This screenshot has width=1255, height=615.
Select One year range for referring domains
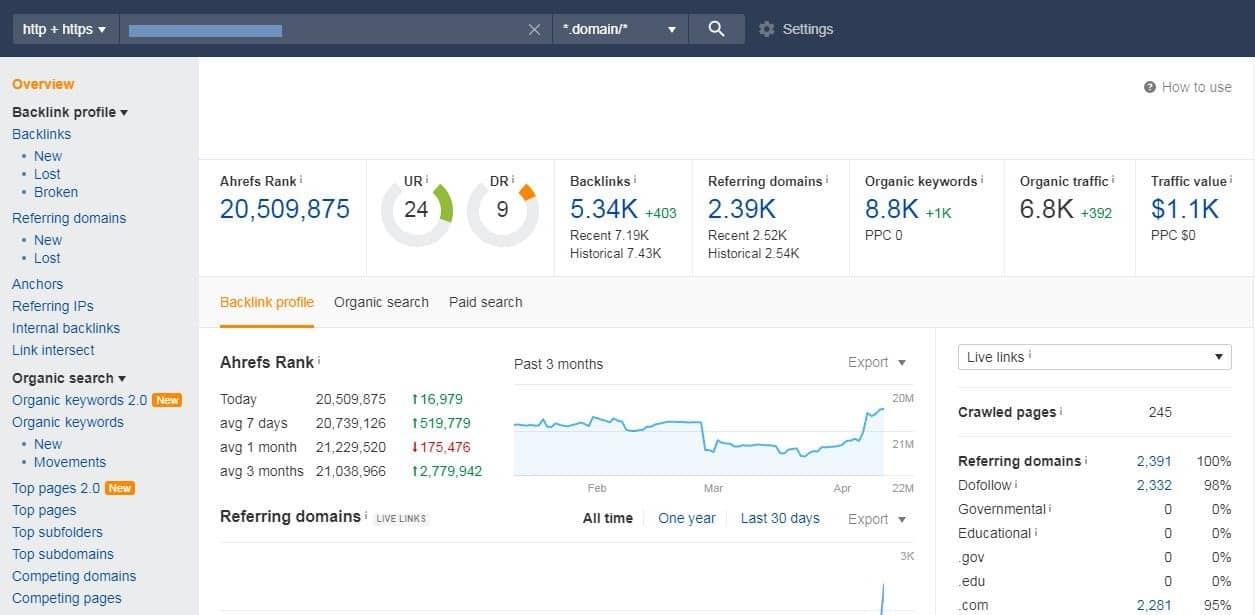(687, 518)
